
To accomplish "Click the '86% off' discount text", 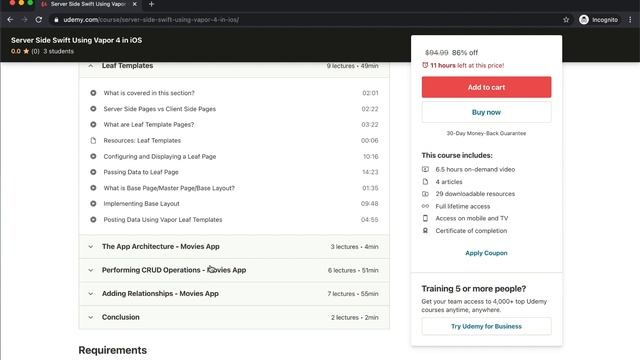I will pyautogui.click(x=465, y=53).
